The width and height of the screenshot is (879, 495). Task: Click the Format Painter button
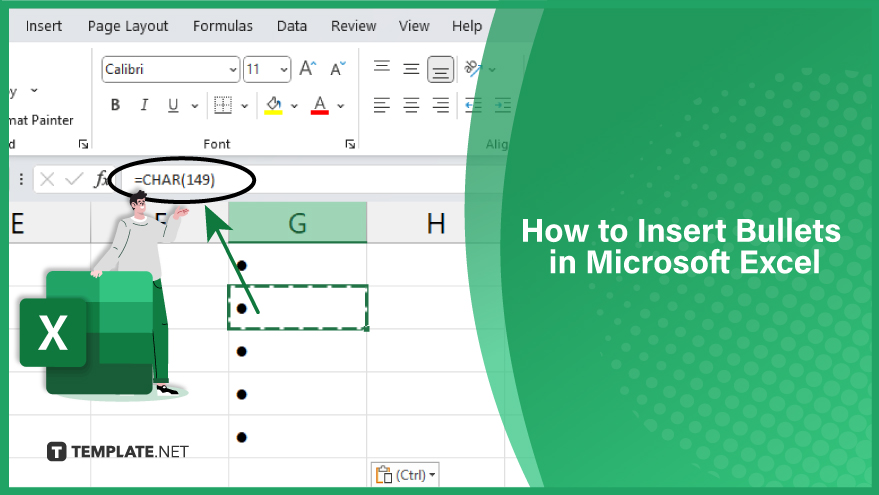point(41,120)
